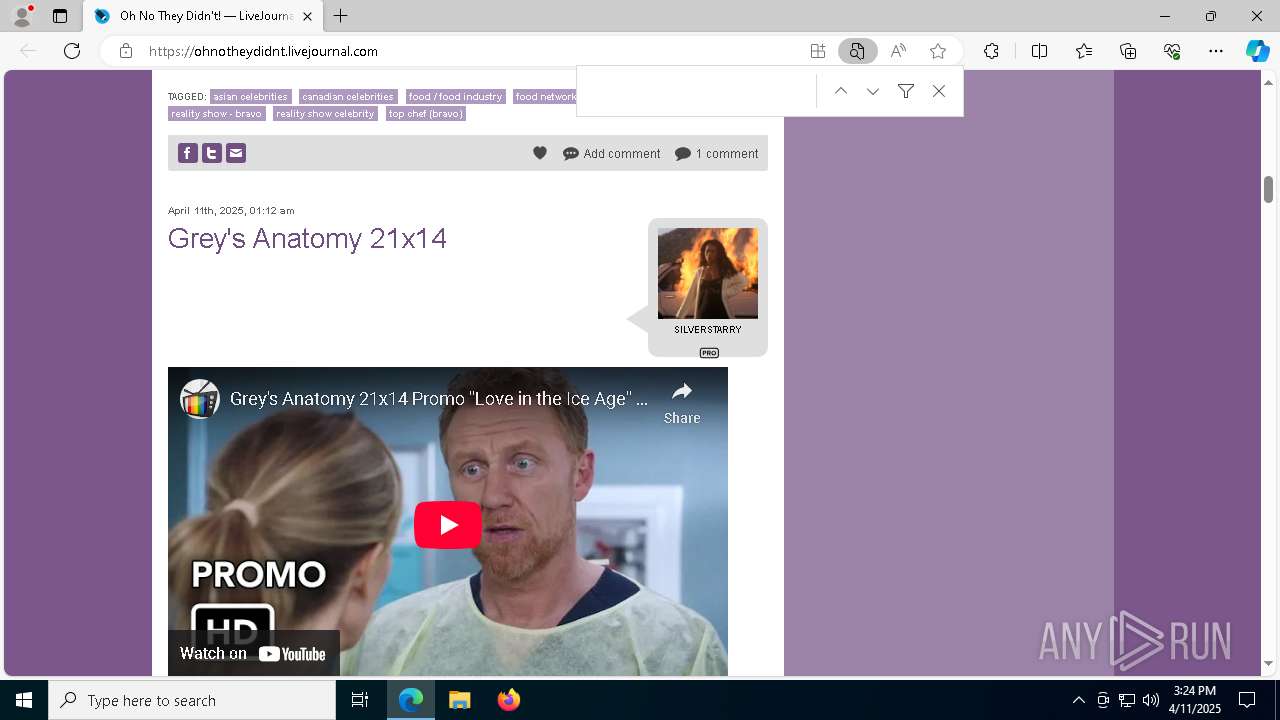The image size is (1280, 720).
Task: Open Edge profile icon
Action: pyautogui.click(x=22, y=16)
